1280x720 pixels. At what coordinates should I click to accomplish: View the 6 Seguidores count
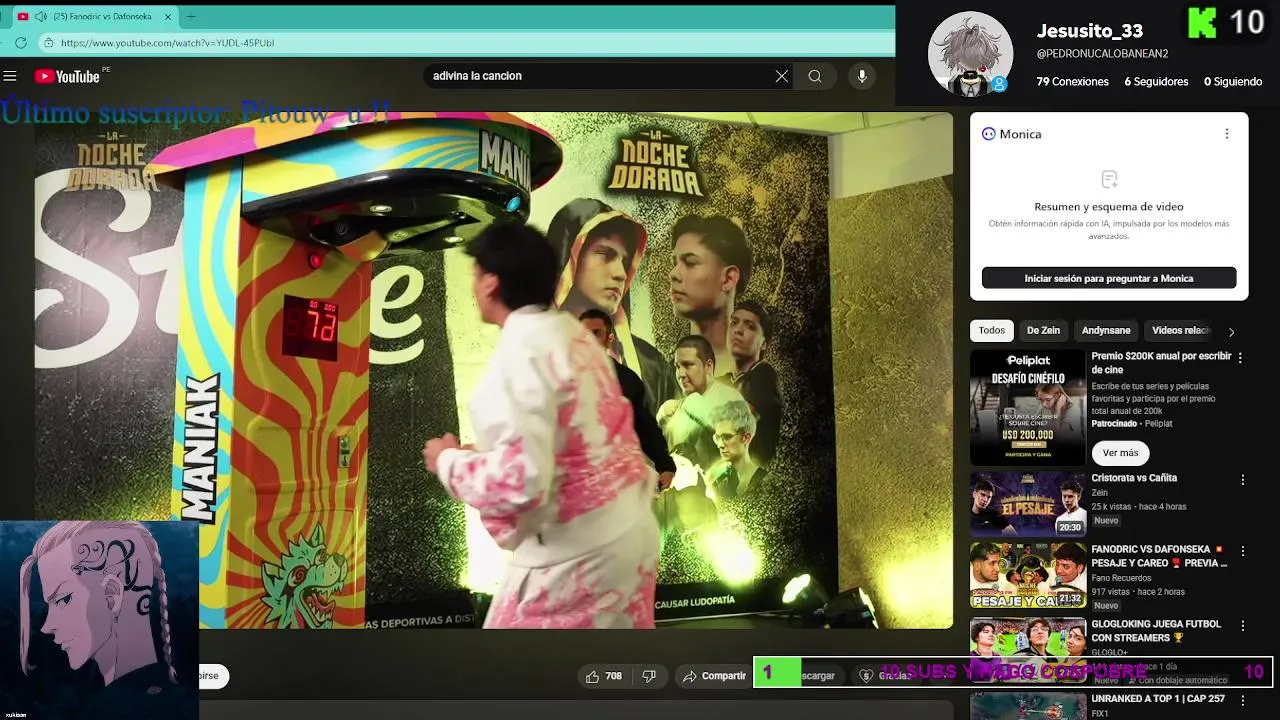click(x=1156, y=82)
